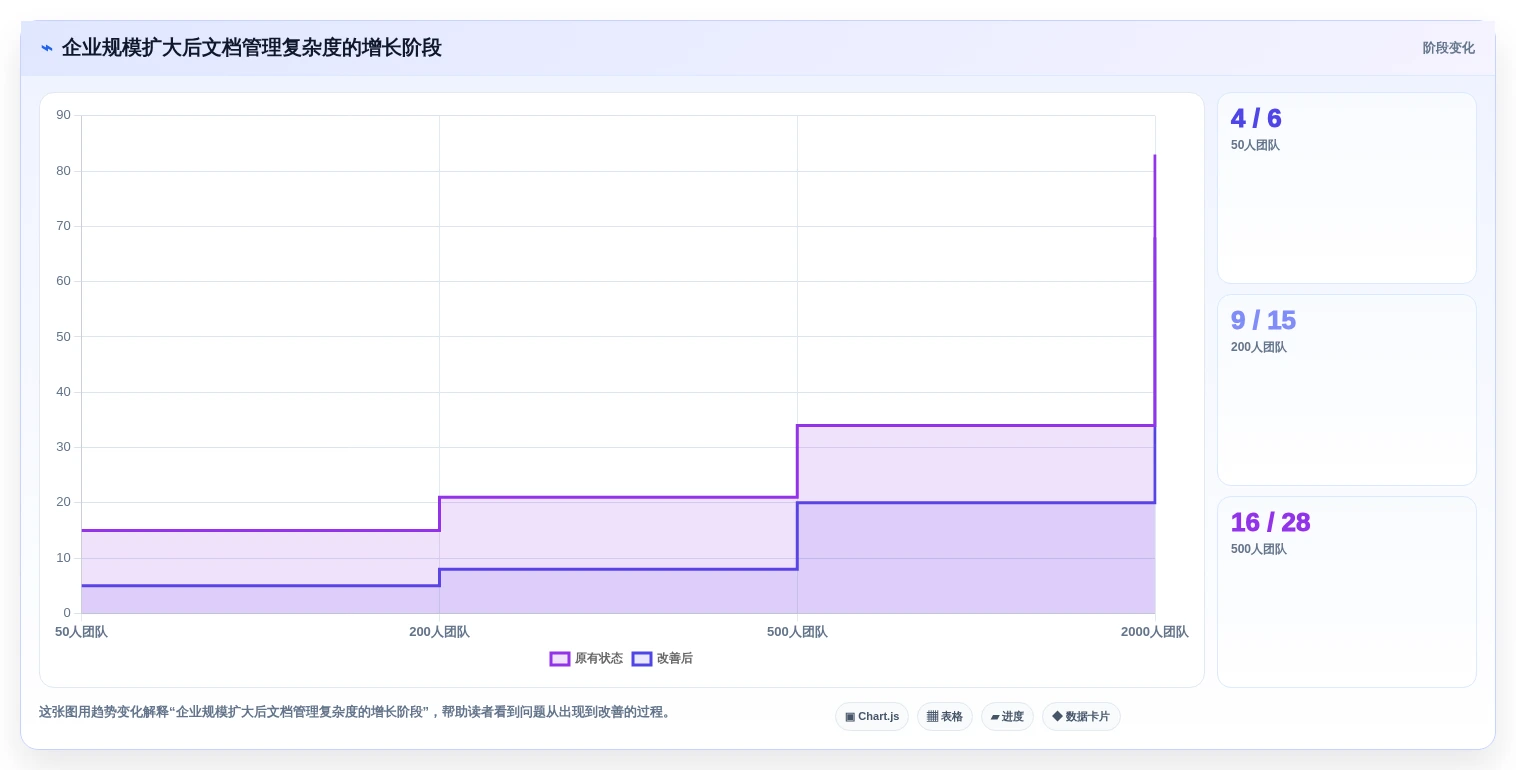Click the y-axis value 20
Image resolution: width=1516 pixels, height=770 pixels.
(x=64, y=502)
